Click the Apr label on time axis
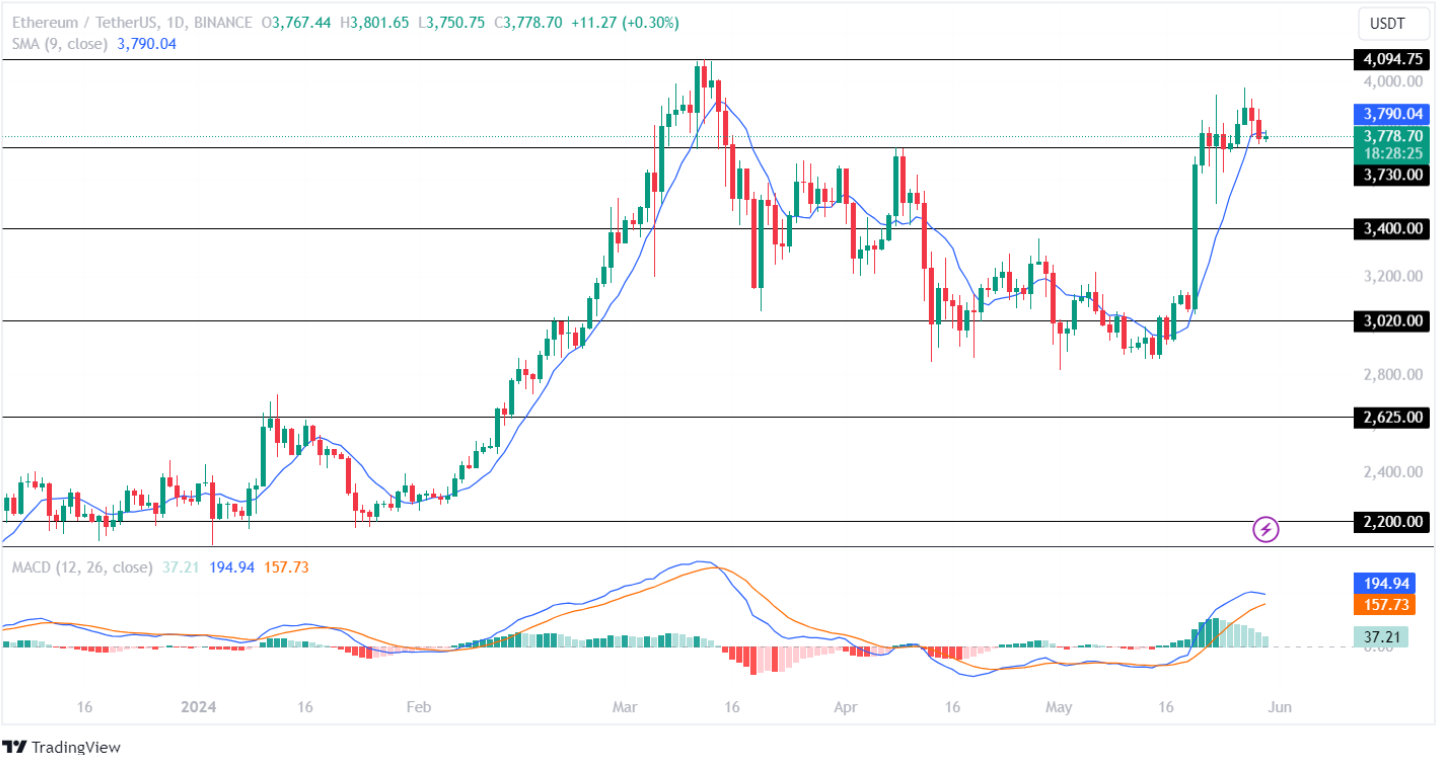Image resolution: width=1438 pixels, height=757 pixels. (x=846, y=707)
